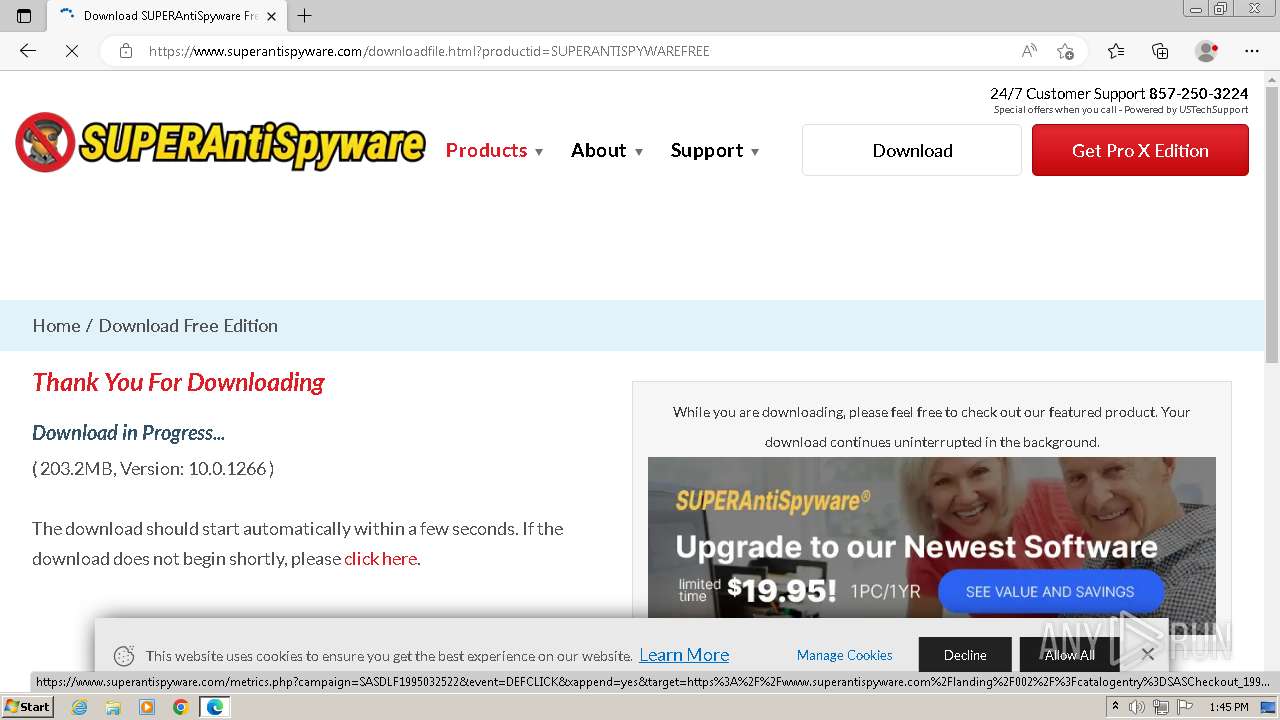Click the Download button in the header
The width and height of the screenshot is (1280, 720).
click(x=912, y=150)
